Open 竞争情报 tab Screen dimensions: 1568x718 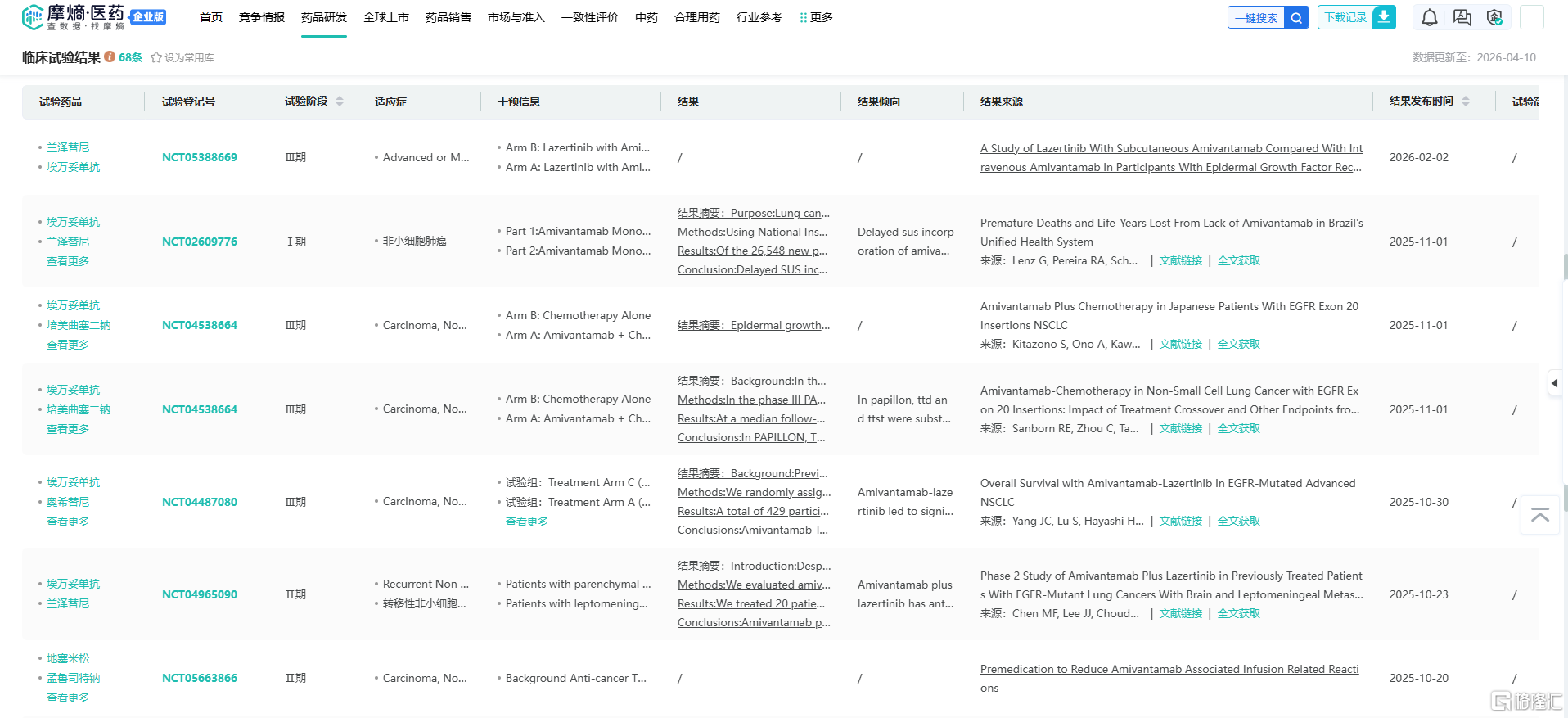262,17
